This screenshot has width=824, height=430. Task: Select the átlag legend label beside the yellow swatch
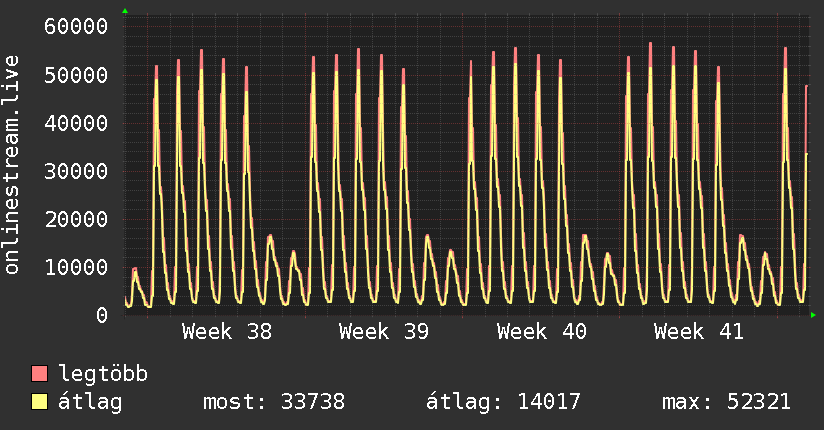[x=90, y=402]
